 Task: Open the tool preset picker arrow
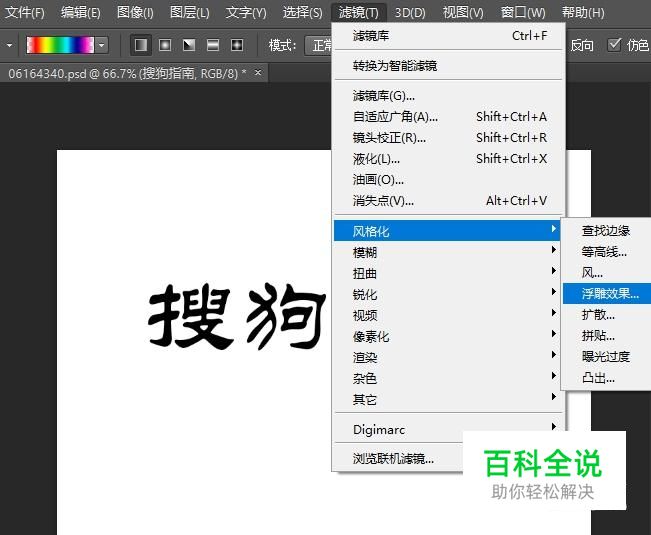pos(9,45)
